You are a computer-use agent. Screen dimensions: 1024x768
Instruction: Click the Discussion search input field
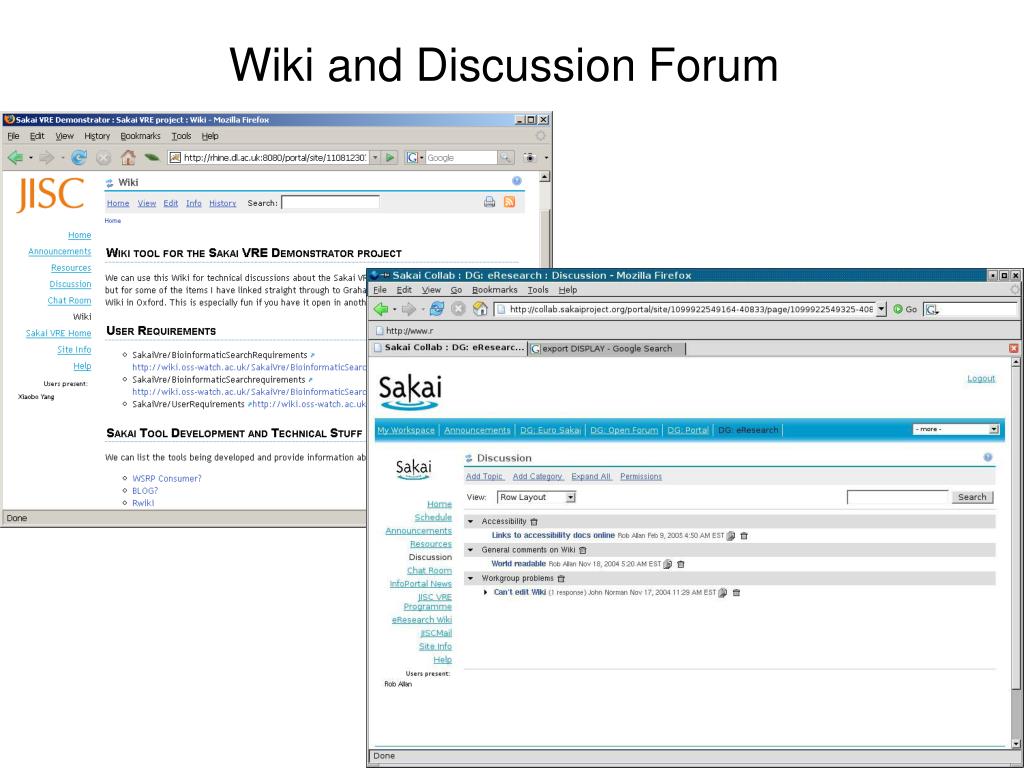[x=897, y=497]
